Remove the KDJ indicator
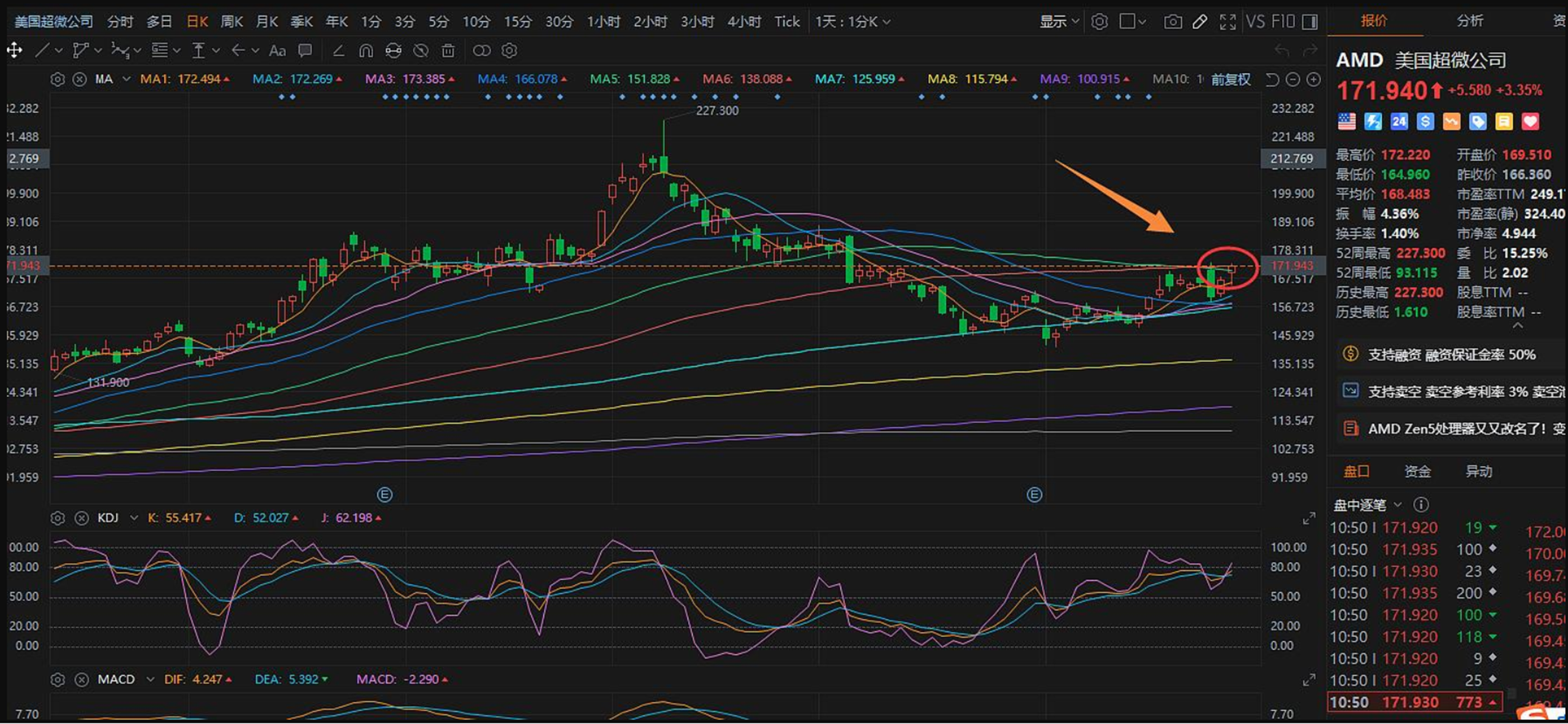 pyautogui.click(x=81, y=518)
